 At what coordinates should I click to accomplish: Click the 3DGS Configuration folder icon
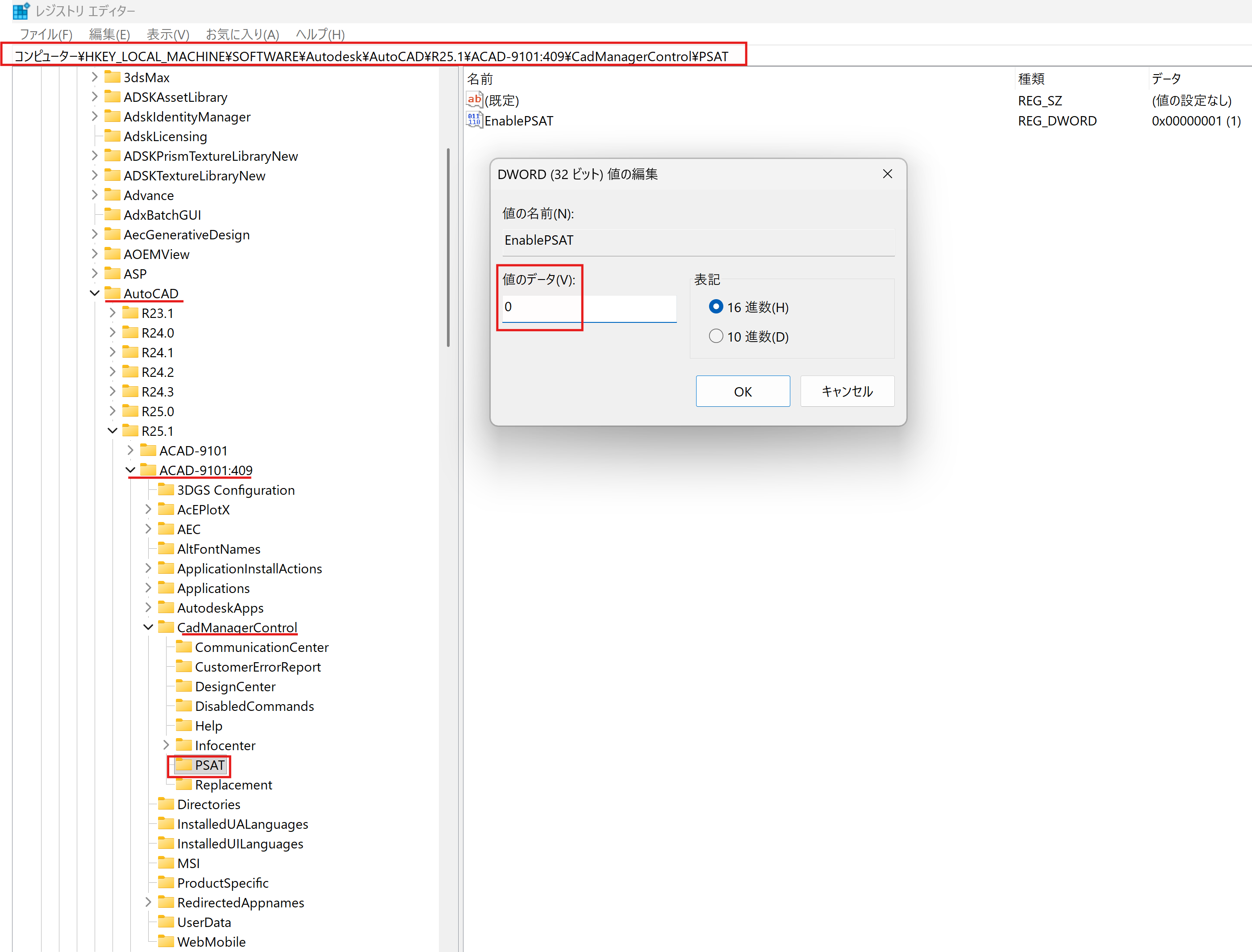(166, 489)
